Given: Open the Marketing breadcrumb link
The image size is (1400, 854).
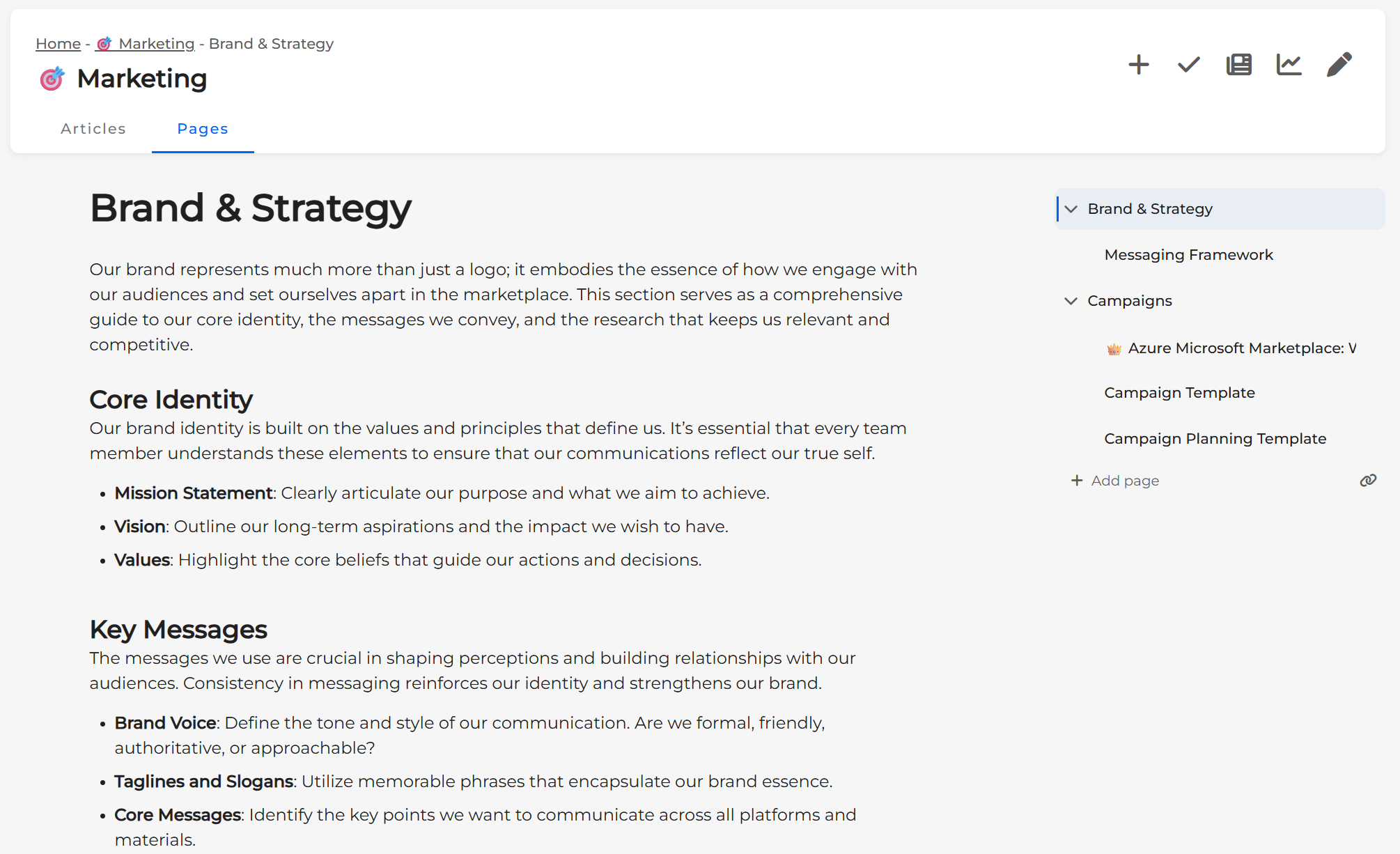Looking at the screenshot, I should (x=156, y=44).
